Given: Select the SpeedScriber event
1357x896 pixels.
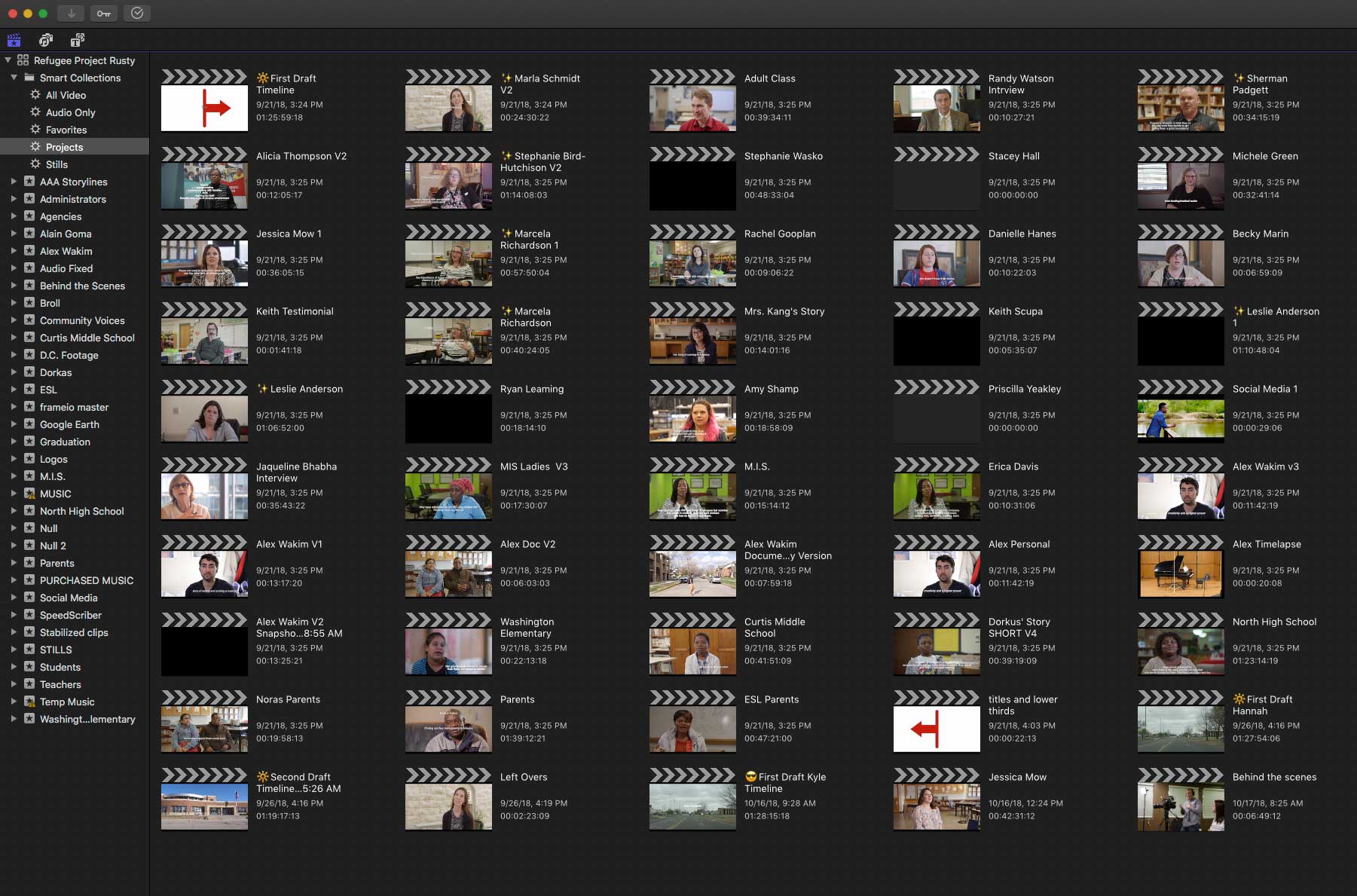Looking at the screenshot, I should 75,615.
